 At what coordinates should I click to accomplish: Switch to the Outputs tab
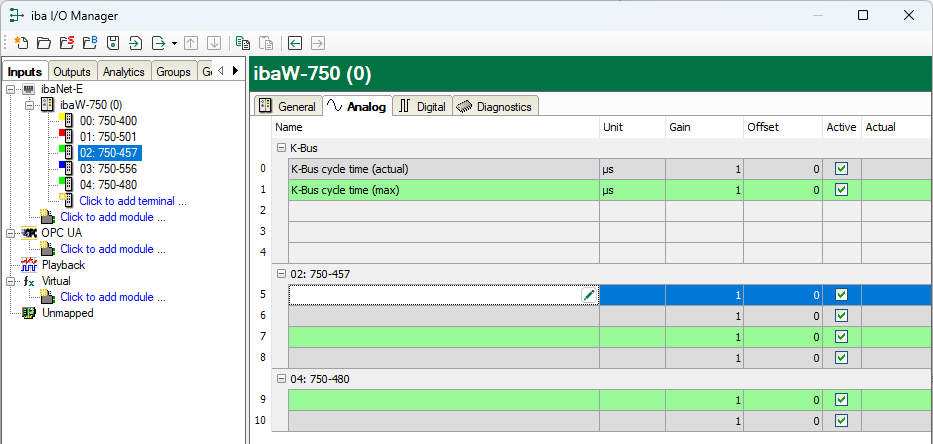72,71
